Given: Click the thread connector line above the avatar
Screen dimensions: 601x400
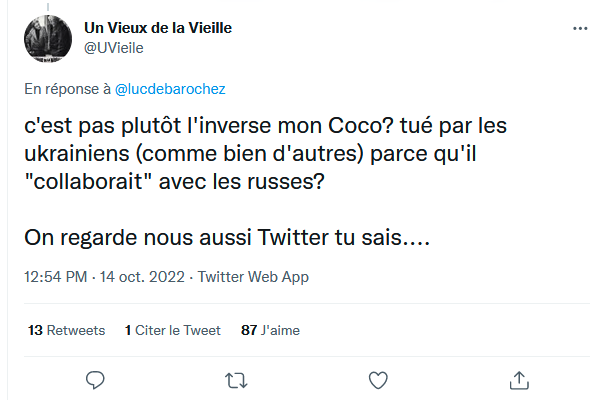Looking at the screenshot, I should point(48,7).
